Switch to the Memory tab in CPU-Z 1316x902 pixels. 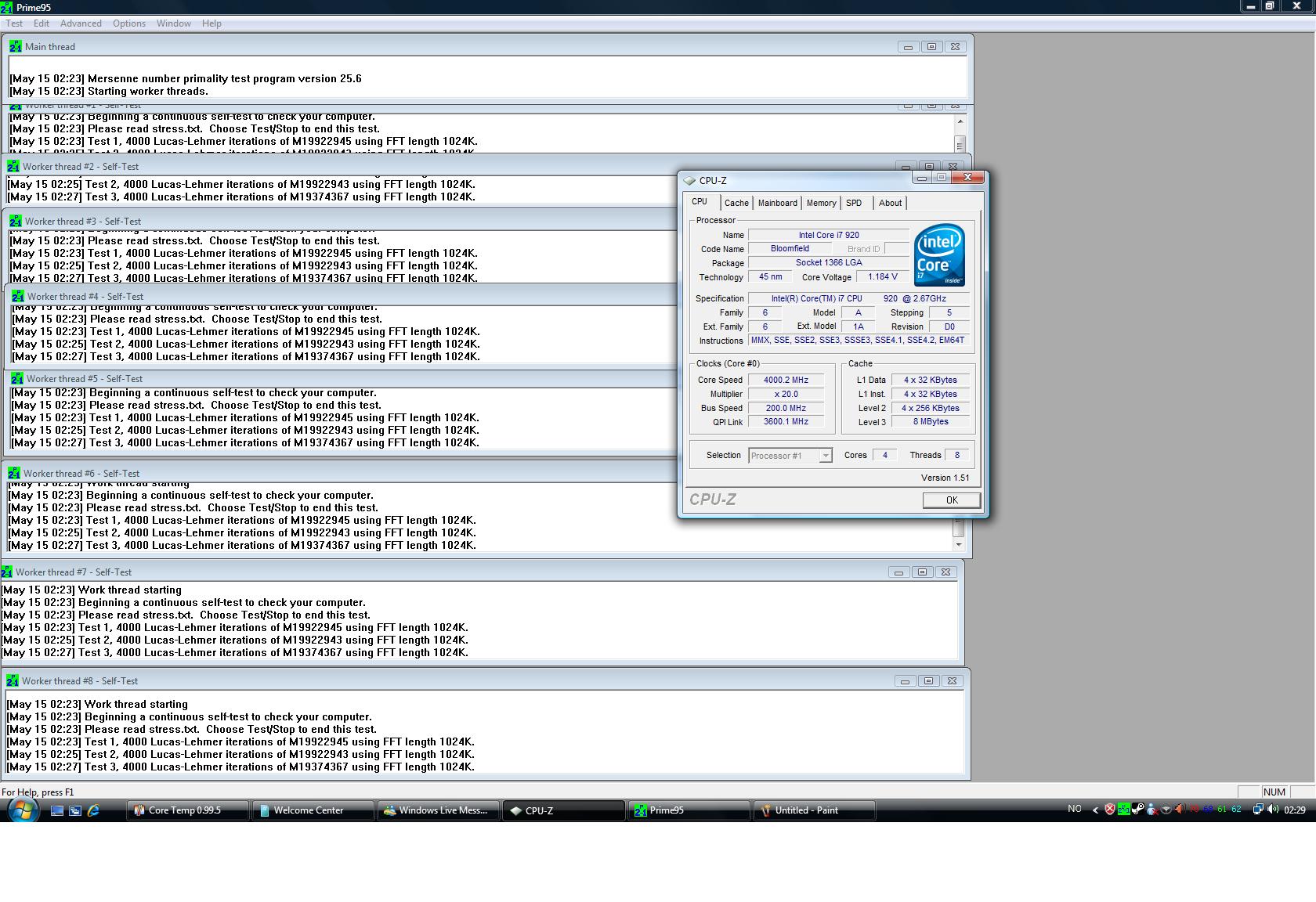[821, 203]
